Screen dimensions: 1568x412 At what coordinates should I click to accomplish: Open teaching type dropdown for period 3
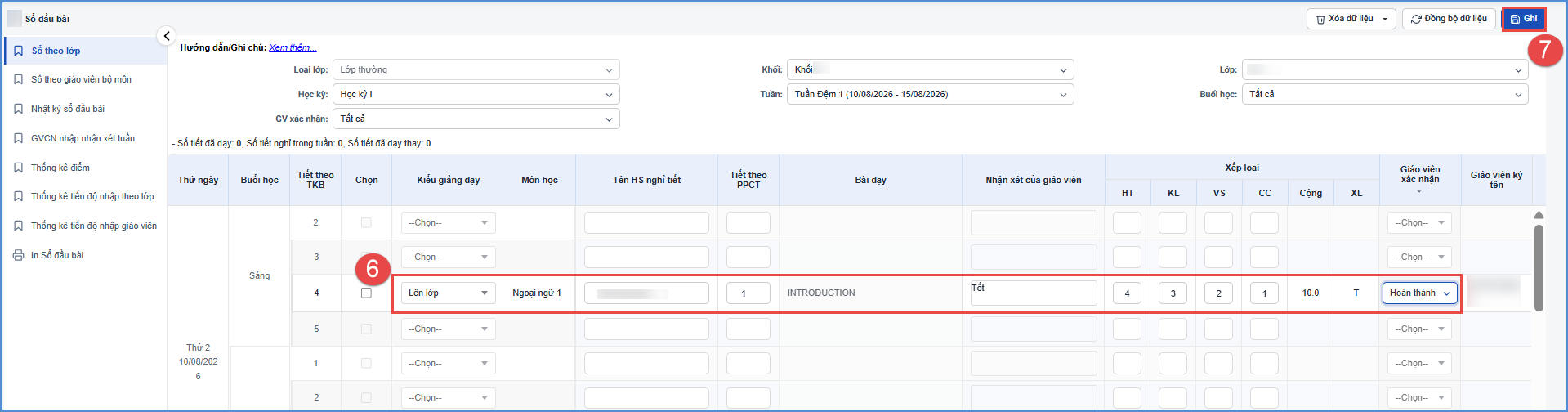click(x=448, y=257)
